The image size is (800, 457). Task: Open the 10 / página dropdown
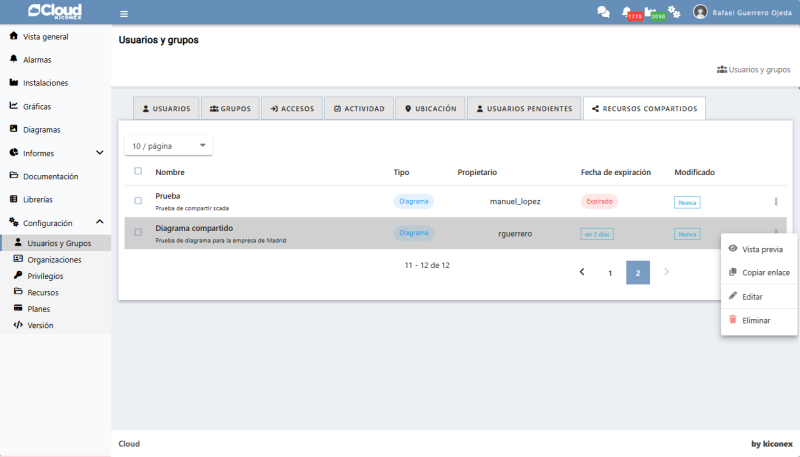pos(168,146)
